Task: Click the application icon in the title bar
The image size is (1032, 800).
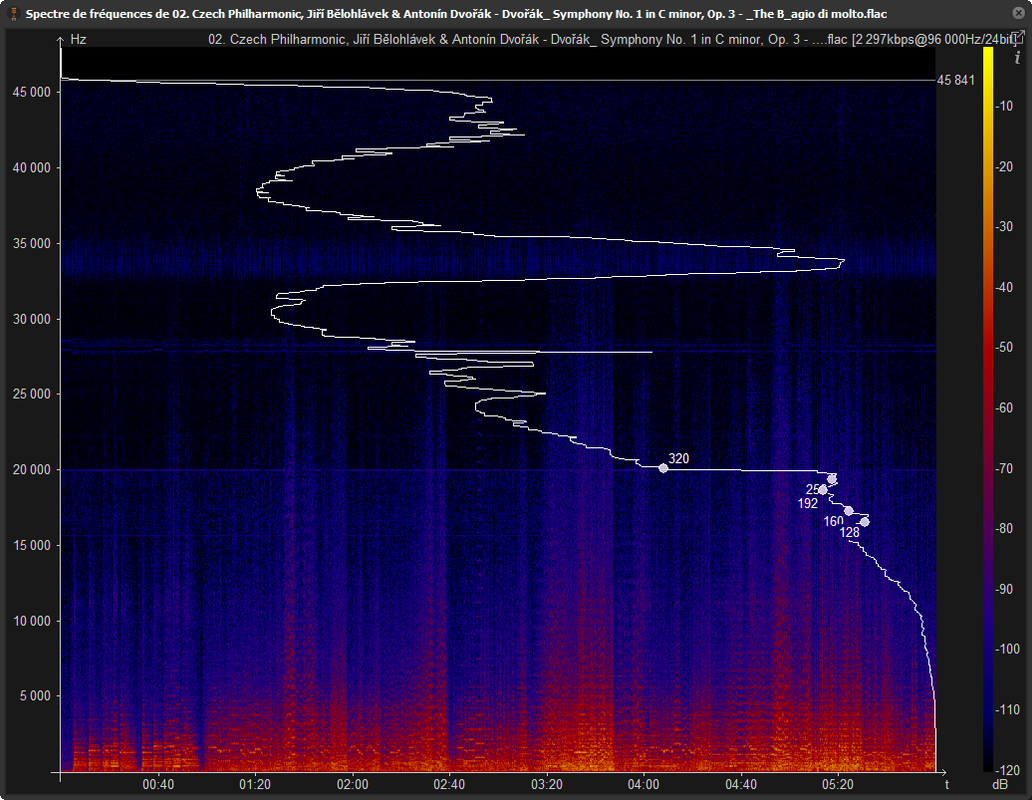Action: pos(13,14)
